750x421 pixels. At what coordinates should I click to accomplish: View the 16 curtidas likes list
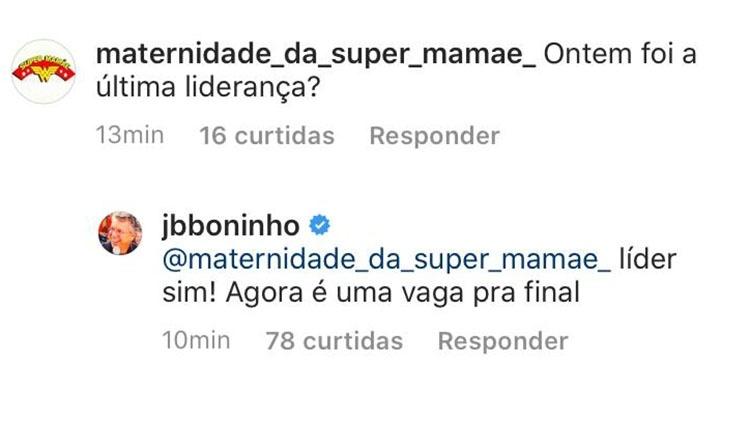[267, 135]
